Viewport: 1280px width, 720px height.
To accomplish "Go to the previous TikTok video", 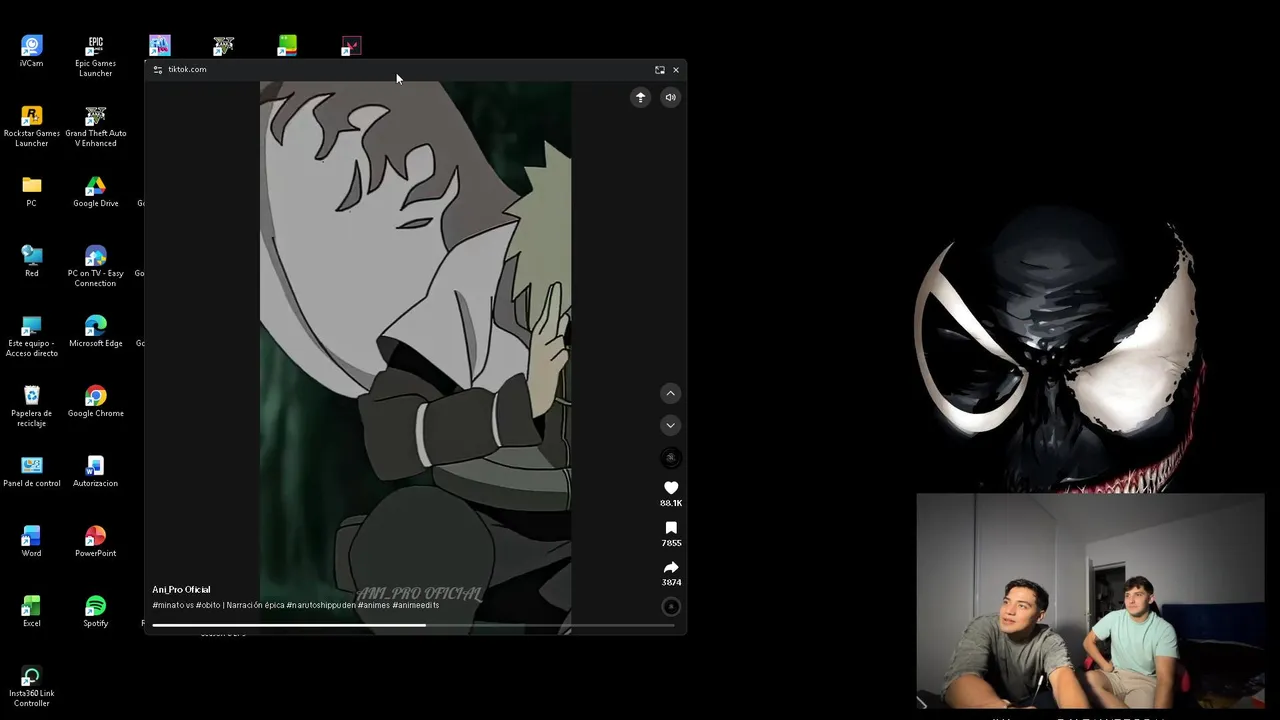I will tap(671, 394).
